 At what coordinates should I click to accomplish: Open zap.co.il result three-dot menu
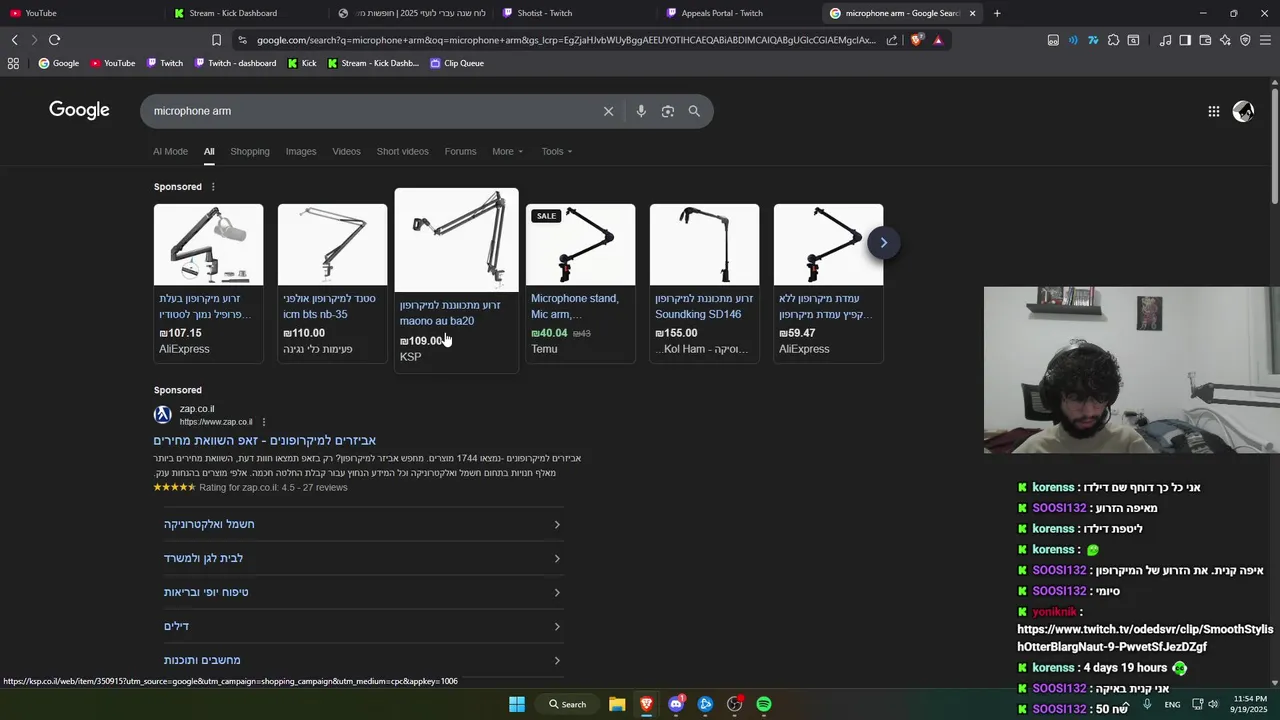click(264, 422)
